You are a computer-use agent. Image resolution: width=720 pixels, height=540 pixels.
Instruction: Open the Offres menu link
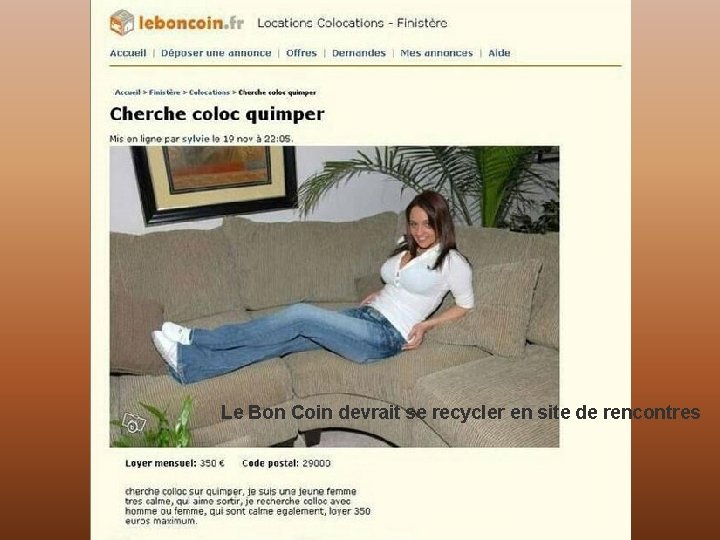tap(301, 53)
